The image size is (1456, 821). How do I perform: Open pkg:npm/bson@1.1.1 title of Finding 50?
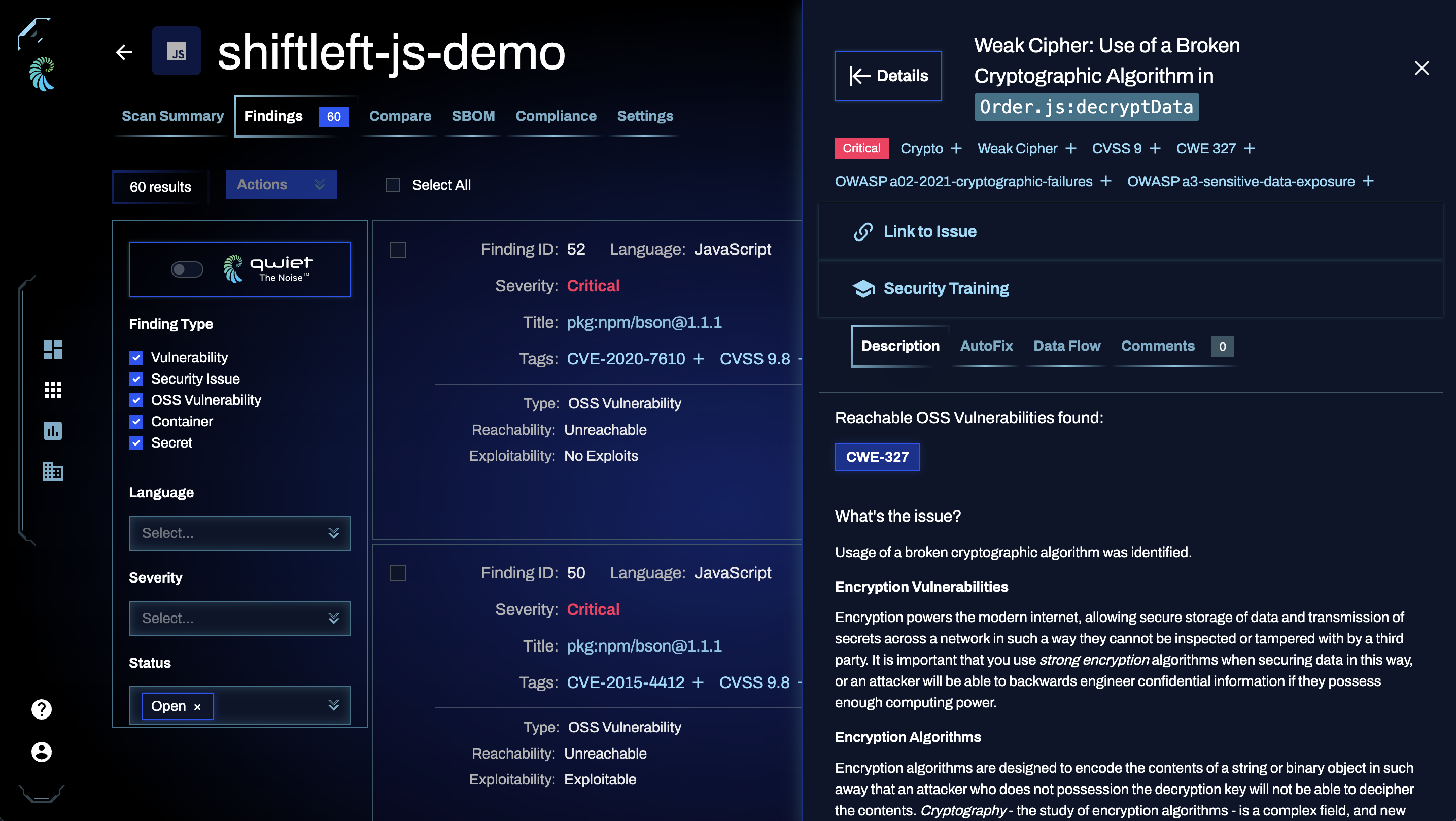click(644, 646)
